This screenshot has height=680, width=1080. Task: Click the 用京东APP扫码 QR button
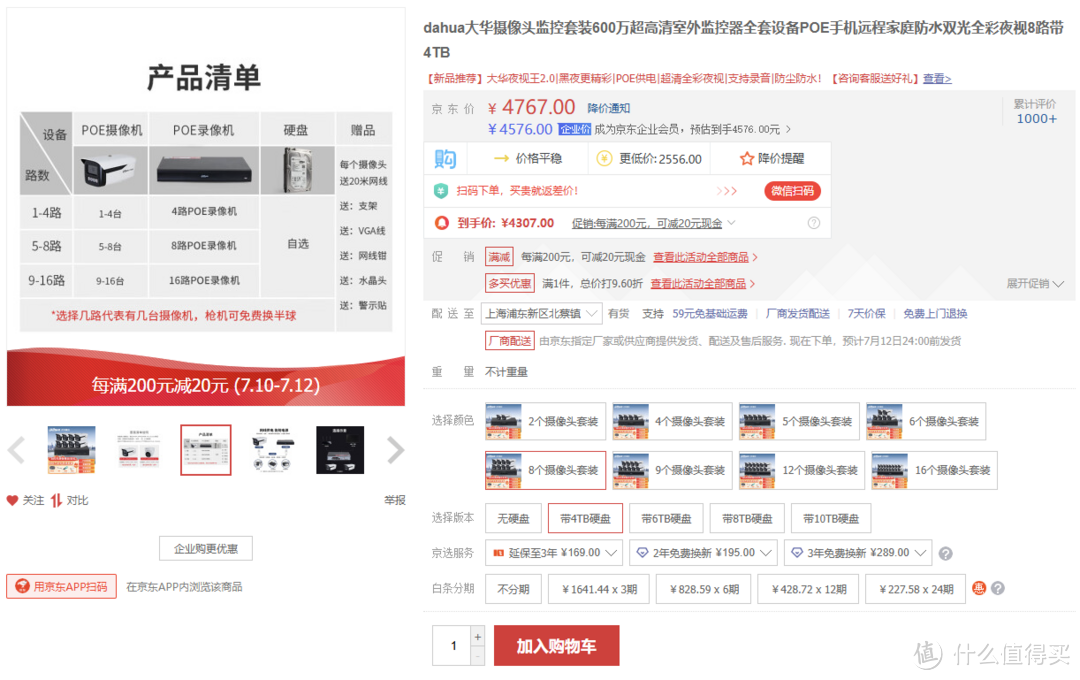tap(61, 586)
